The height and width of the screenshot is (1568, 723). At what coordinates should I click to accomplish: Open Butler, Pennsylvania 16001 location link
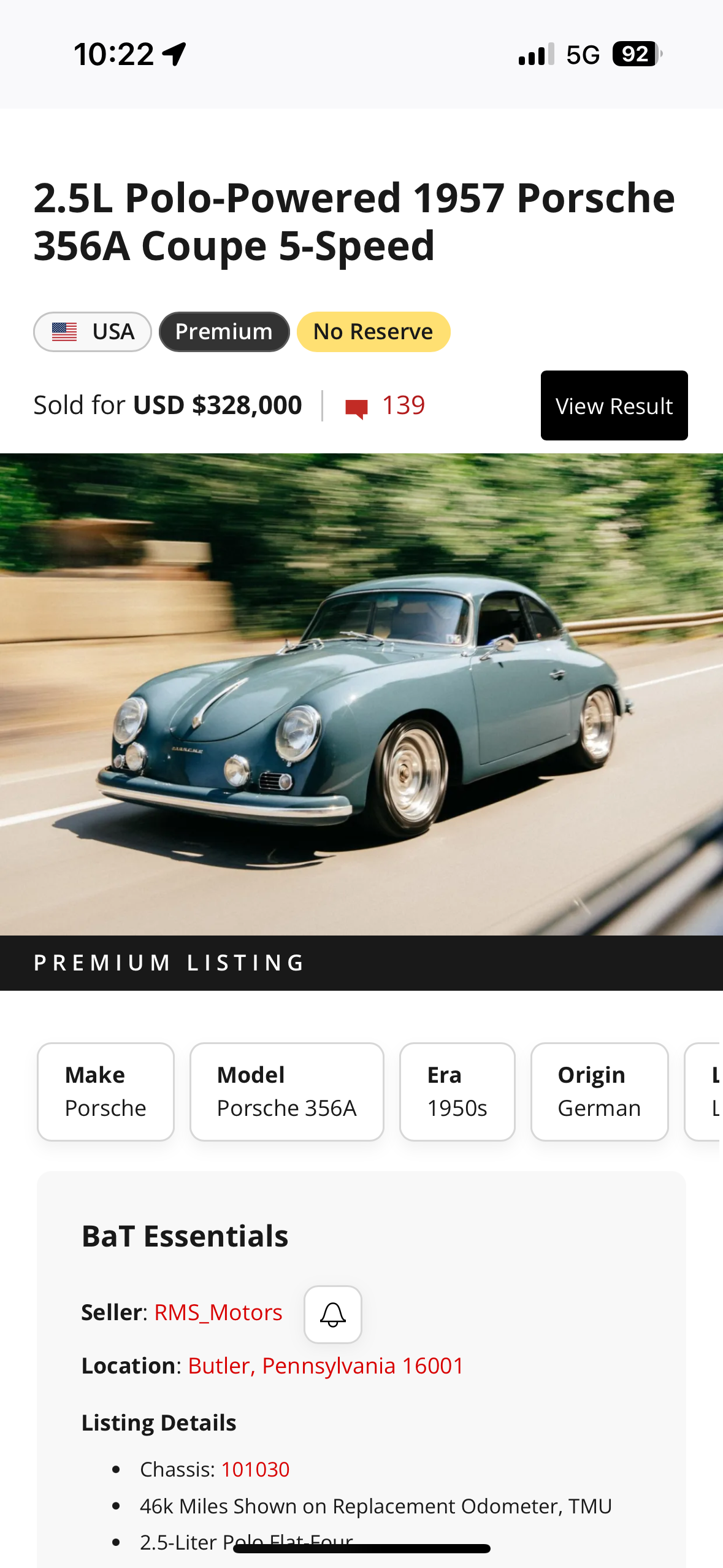pos(326,1366)
